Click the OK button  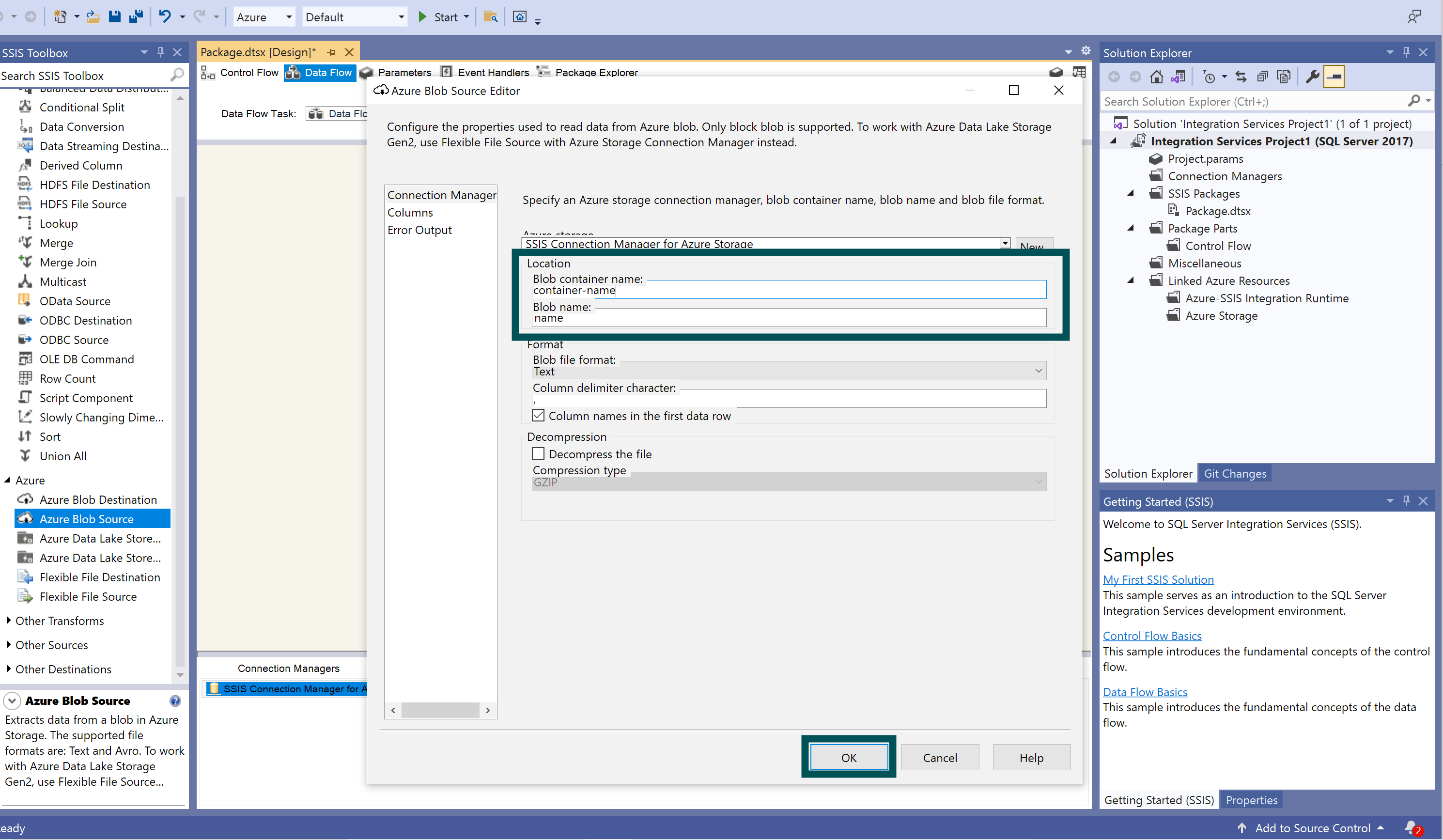(849, 757)
